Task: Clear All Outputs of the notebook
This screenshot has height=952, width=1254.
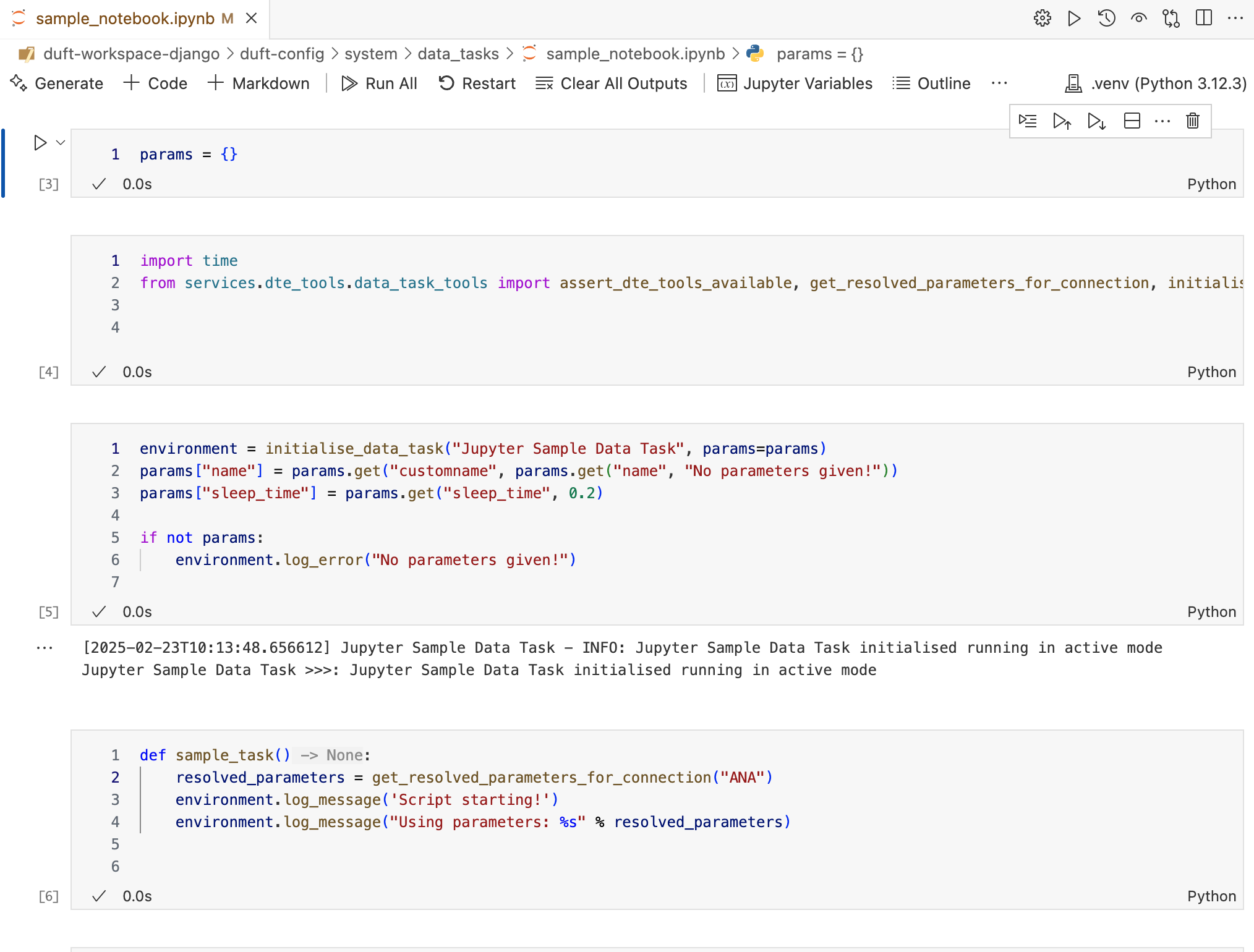Action: (x=612, y=83)
